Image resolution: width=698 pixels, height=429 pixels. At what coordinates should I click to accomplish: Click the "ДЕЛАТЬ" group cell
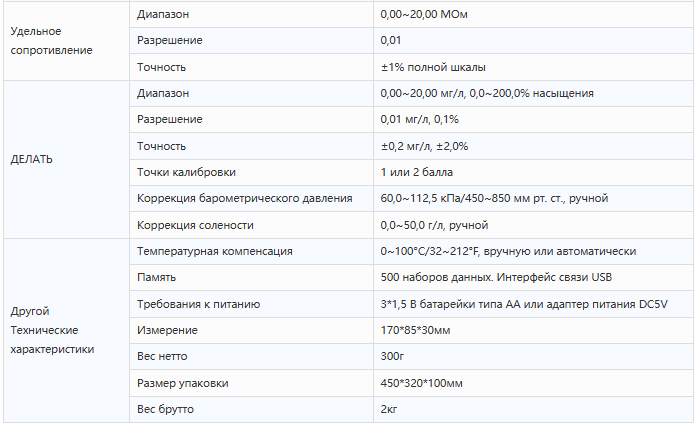point(32,159)
